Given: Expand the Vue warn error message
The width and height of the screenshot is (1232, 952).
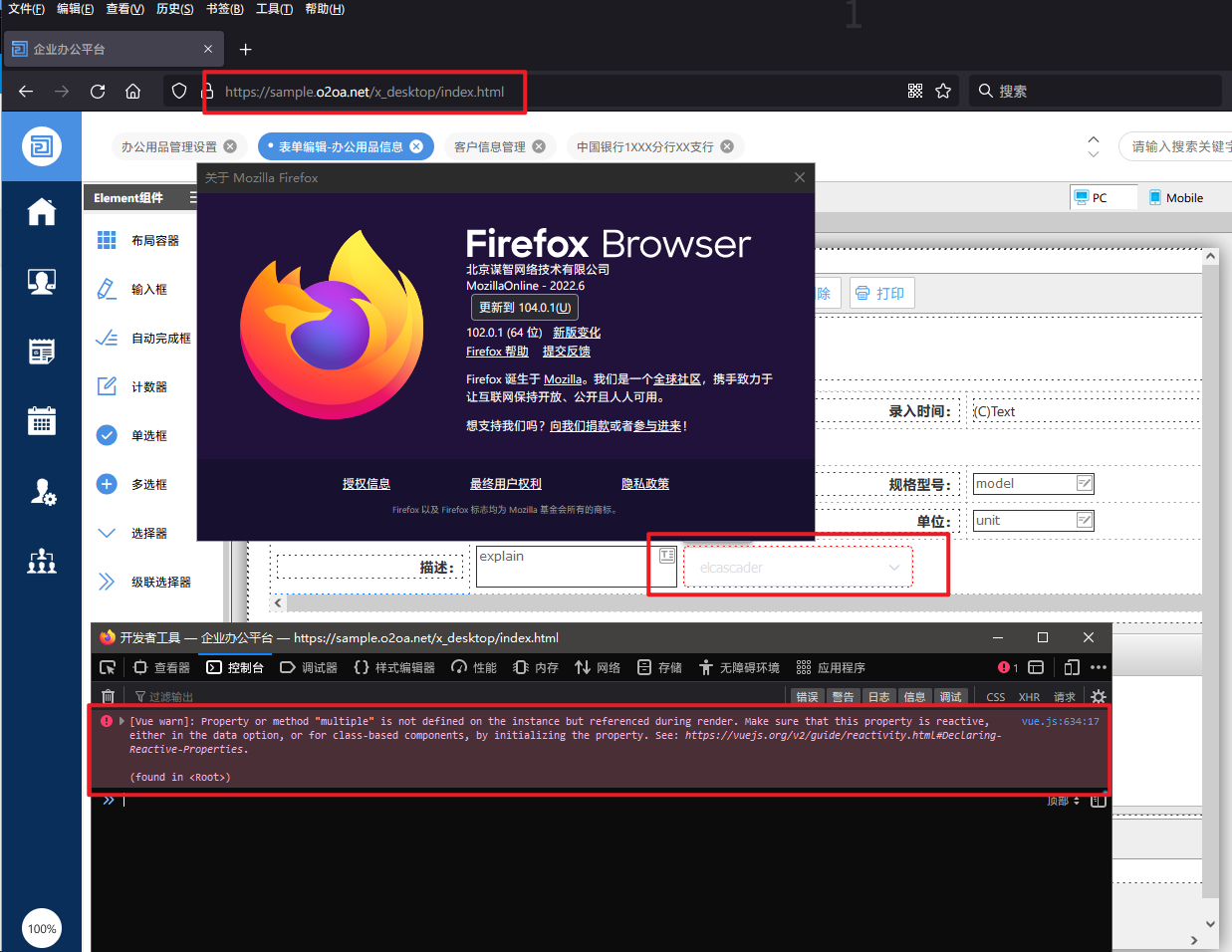Looking at the screenshot, I should (x=122, y=721).
